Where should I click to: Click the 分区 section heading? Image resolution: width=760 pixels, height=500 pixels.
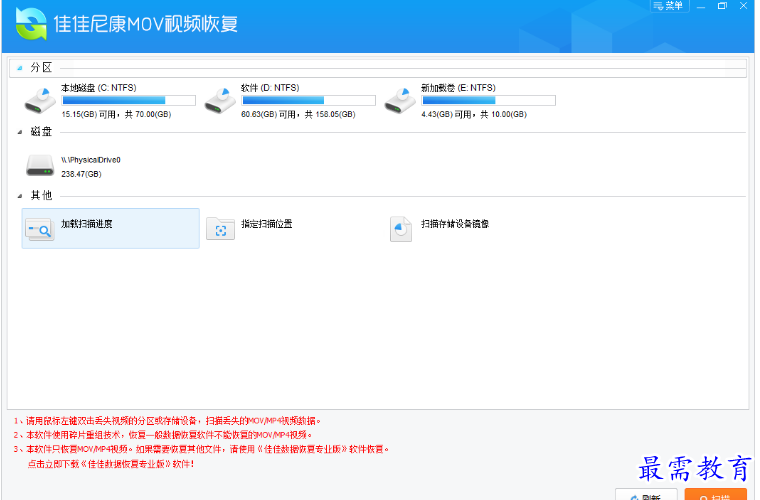(x=41, y=68)
